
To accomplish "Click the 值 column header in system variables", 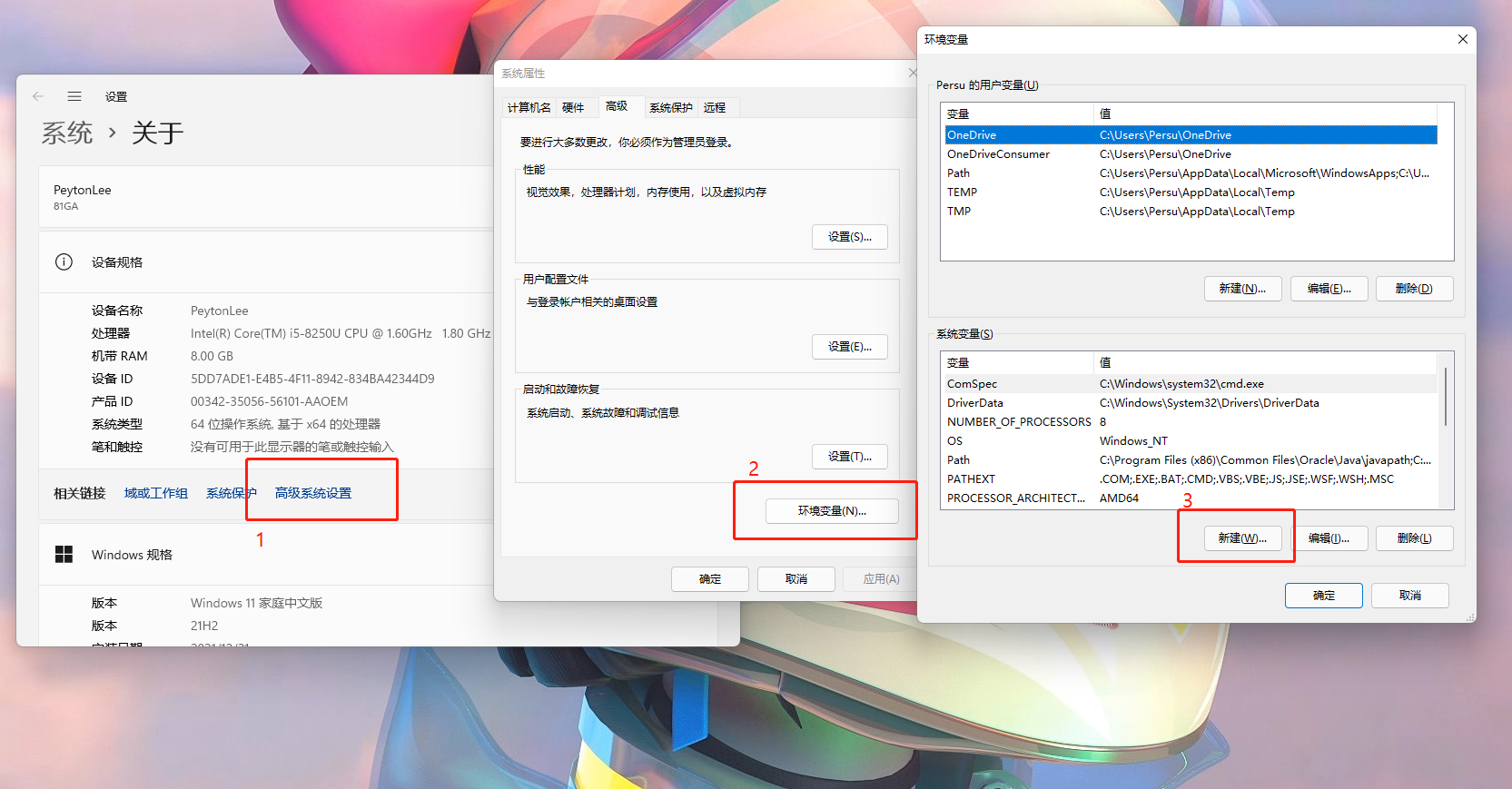I will [1267, 363].
